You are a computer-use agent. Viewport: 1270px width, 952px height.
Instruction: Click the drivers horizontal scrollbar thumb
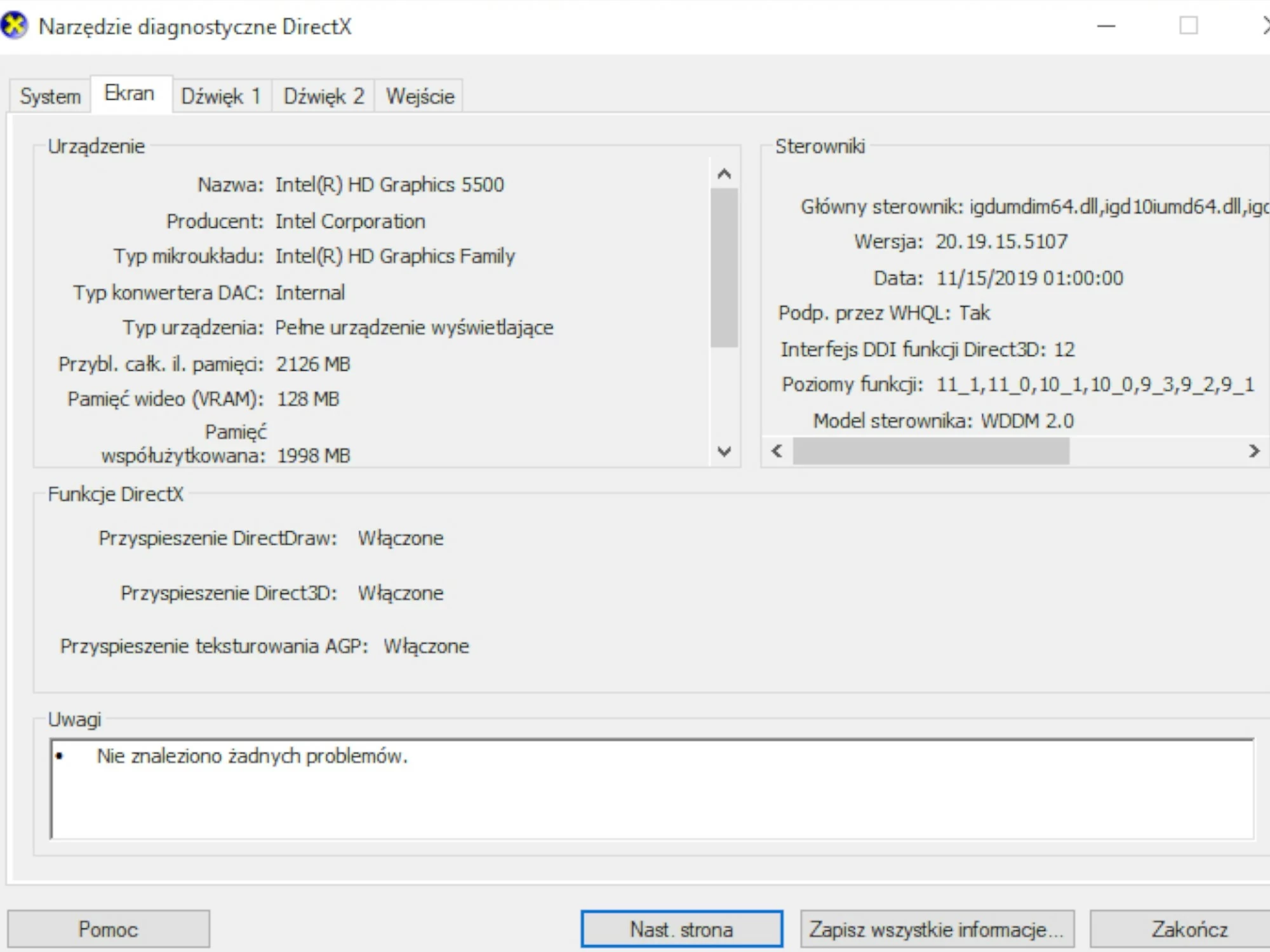(x=930, y=451)
